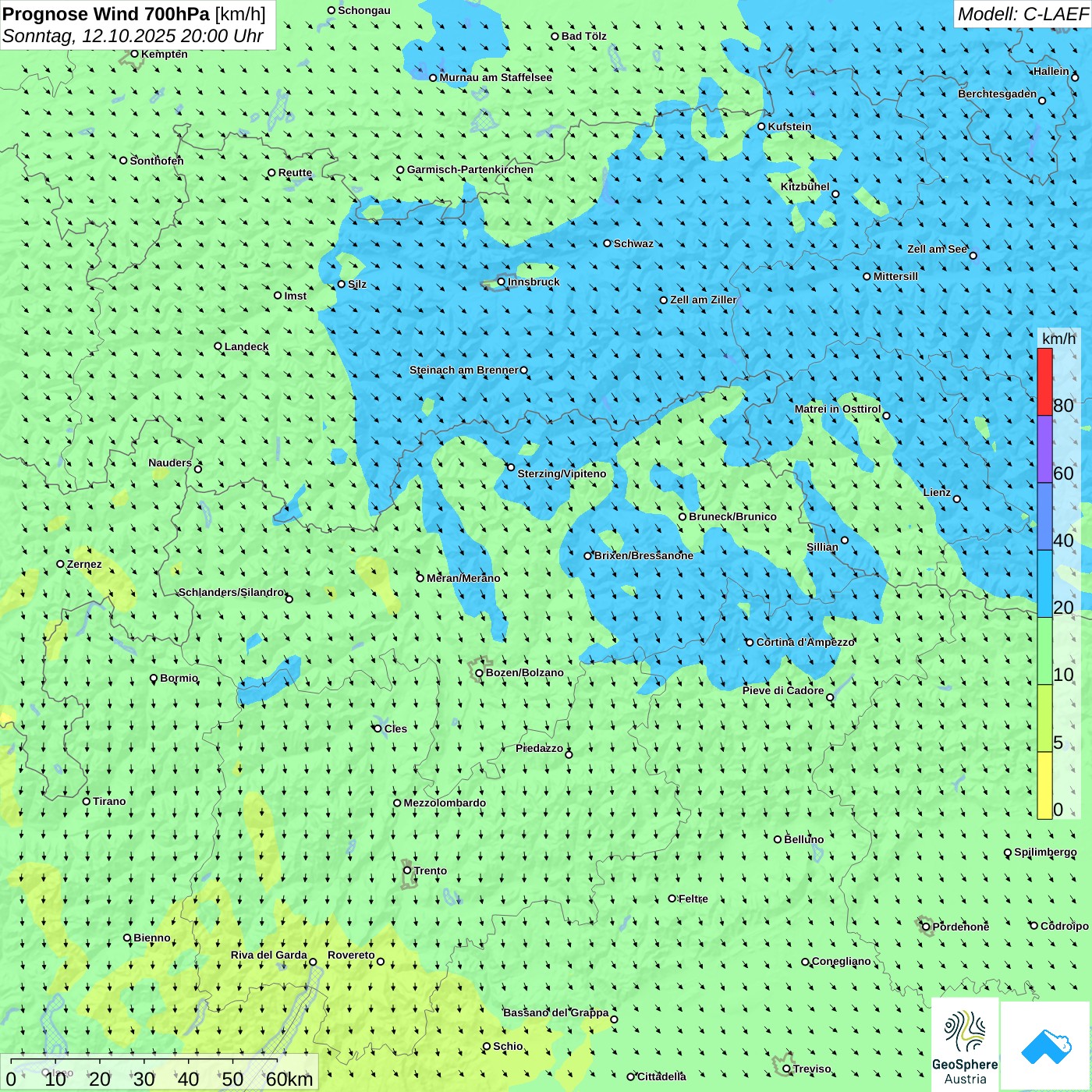The image size is (1092, 1092).
Task: Click the Bormio location marker
Action: click(154, 679)
